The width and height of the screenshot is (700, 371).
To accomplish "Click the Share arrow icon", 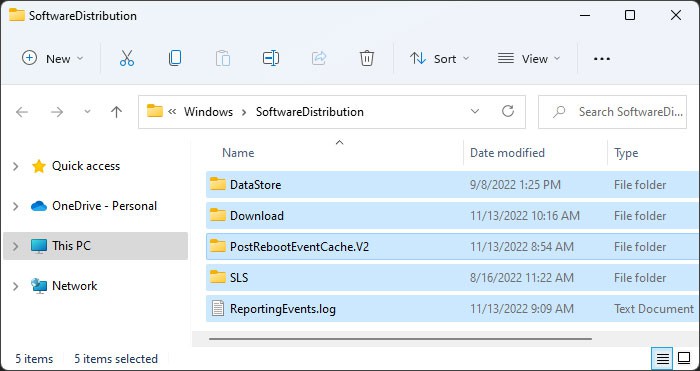I will 319,58.
